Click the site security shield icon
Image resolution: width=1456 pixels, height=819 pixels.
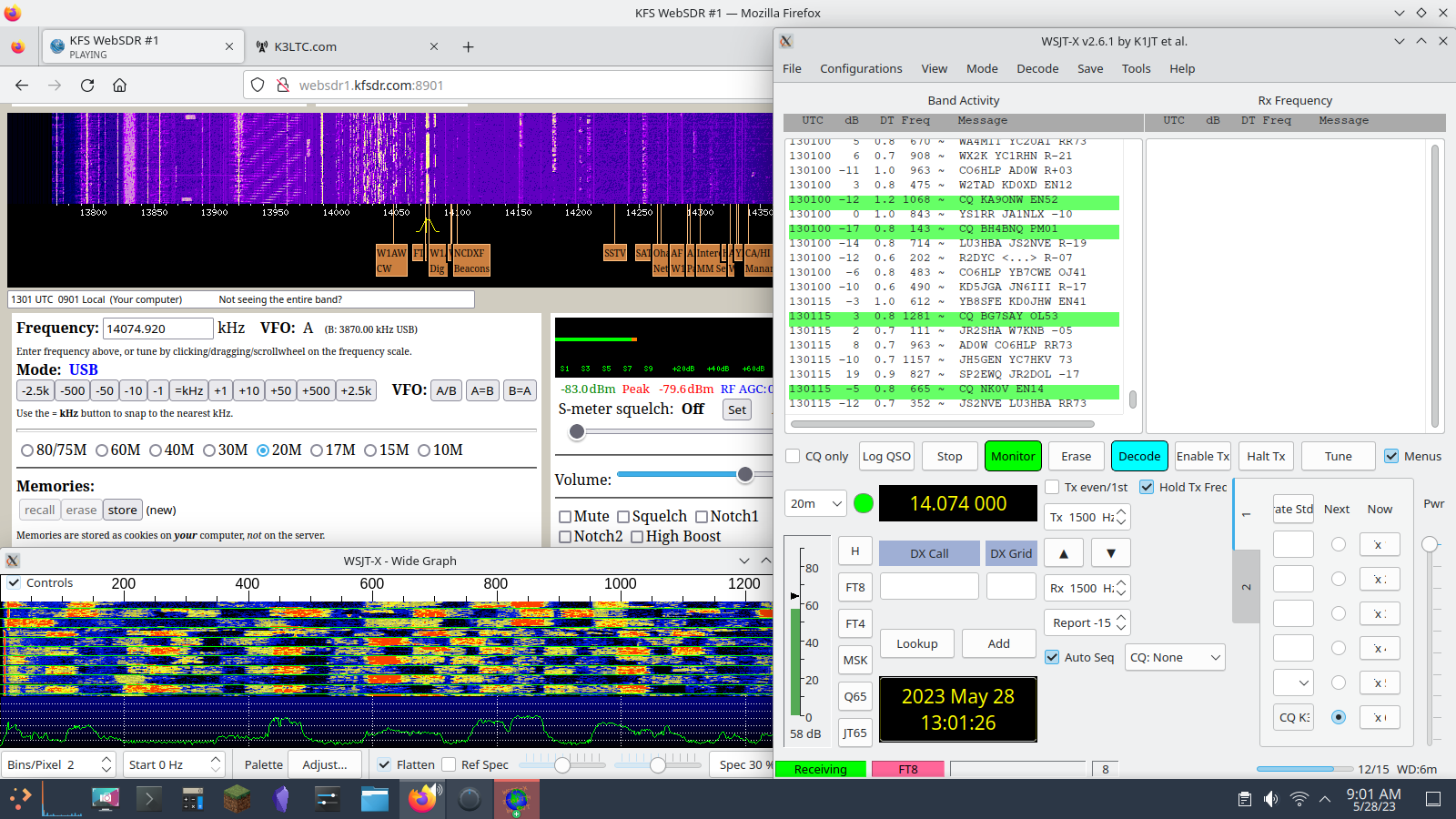pyautogui.click(x=258, y=85)
